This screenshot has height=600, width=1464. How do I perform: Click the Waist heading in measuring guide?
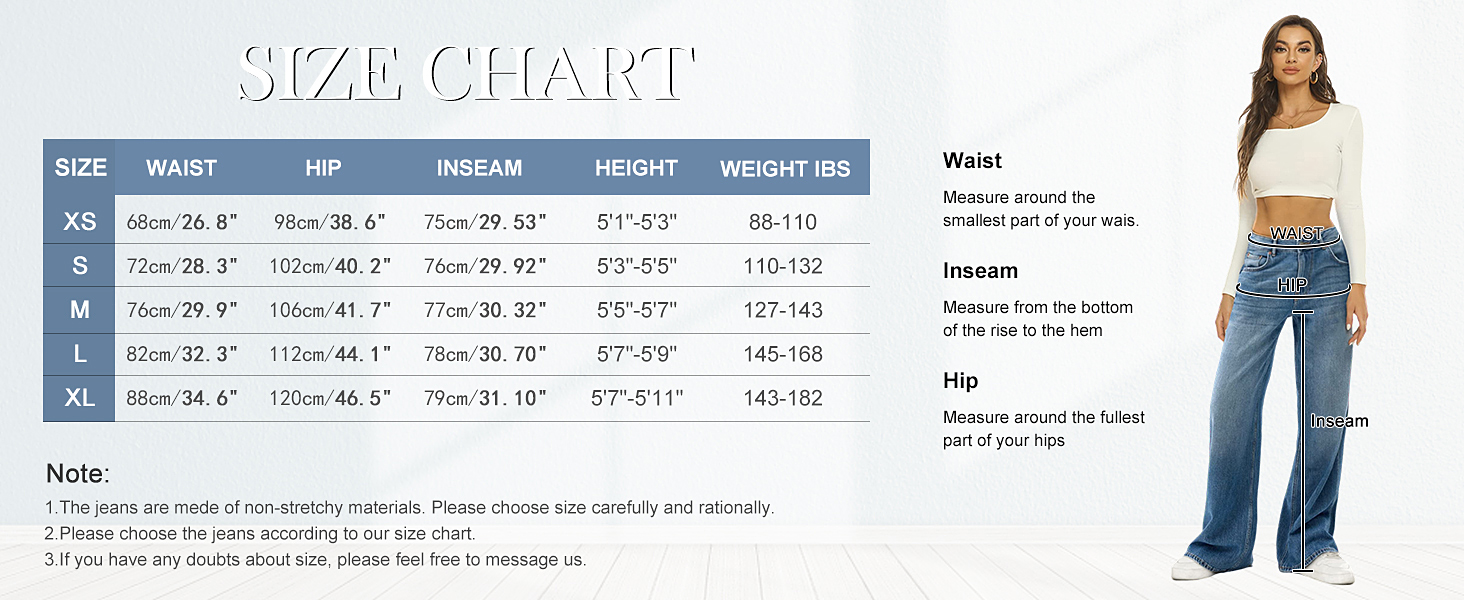[972, 161]
